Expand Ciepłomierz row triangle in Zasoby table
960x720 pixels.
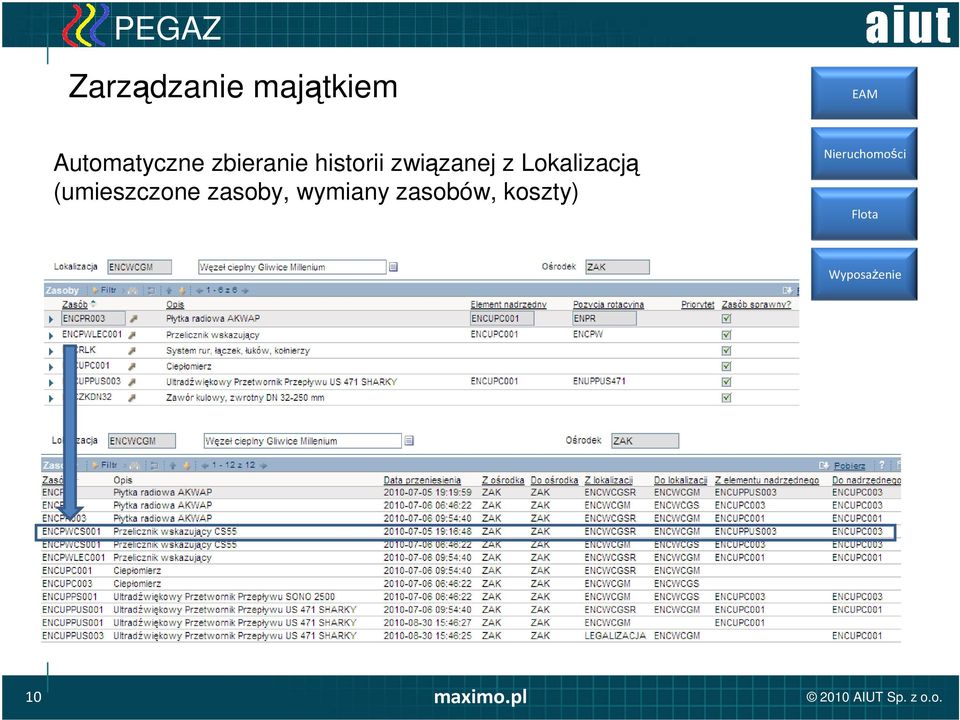click(51, 367)
